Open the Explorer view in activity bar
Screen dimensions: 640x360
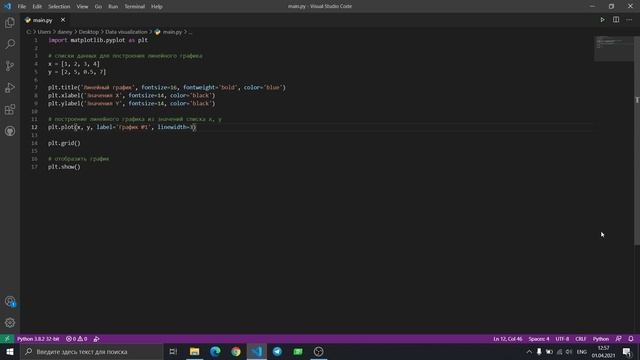pyautogui.click(x=10, y=22)
